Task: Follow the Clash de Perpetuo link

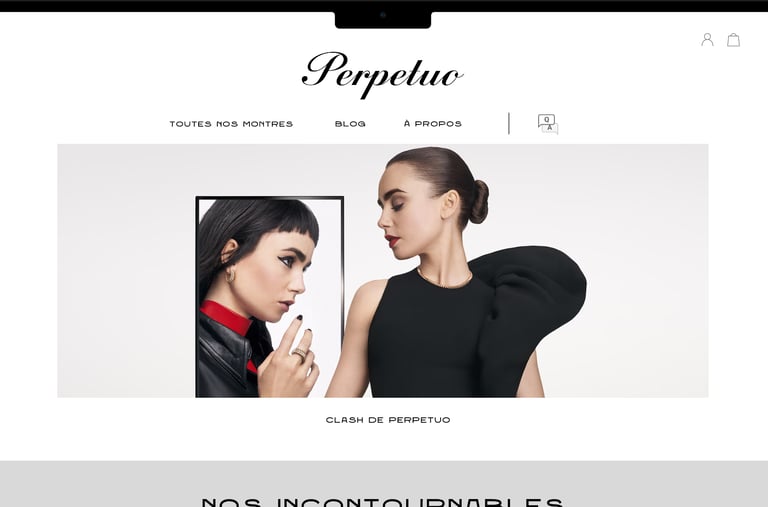Action: 388,420
